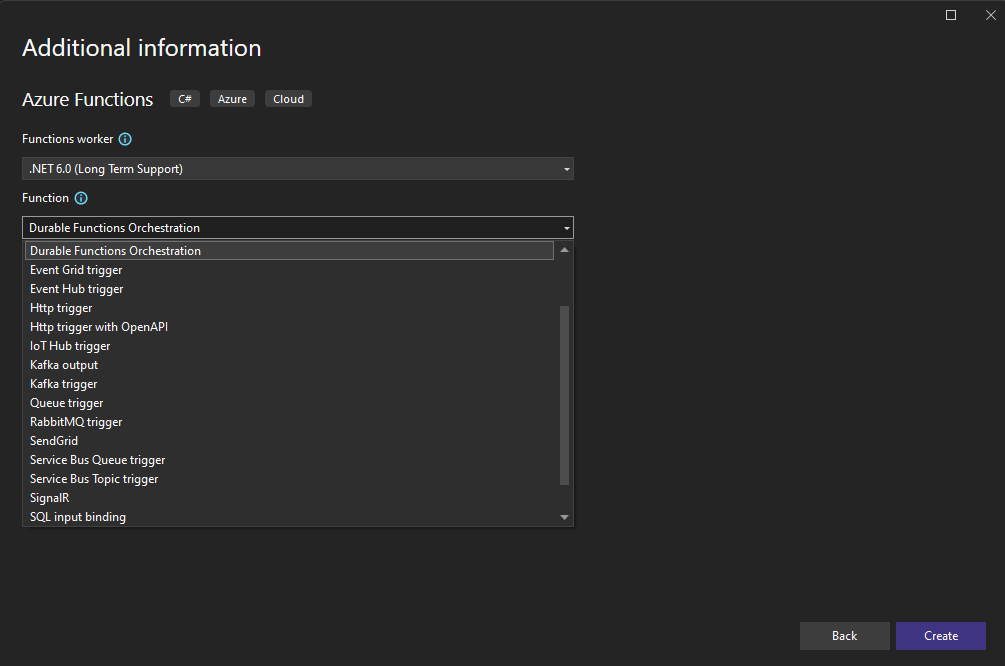Choose Kafka output option
This screenshot has height=666, width=1005.
coord(64,365)
